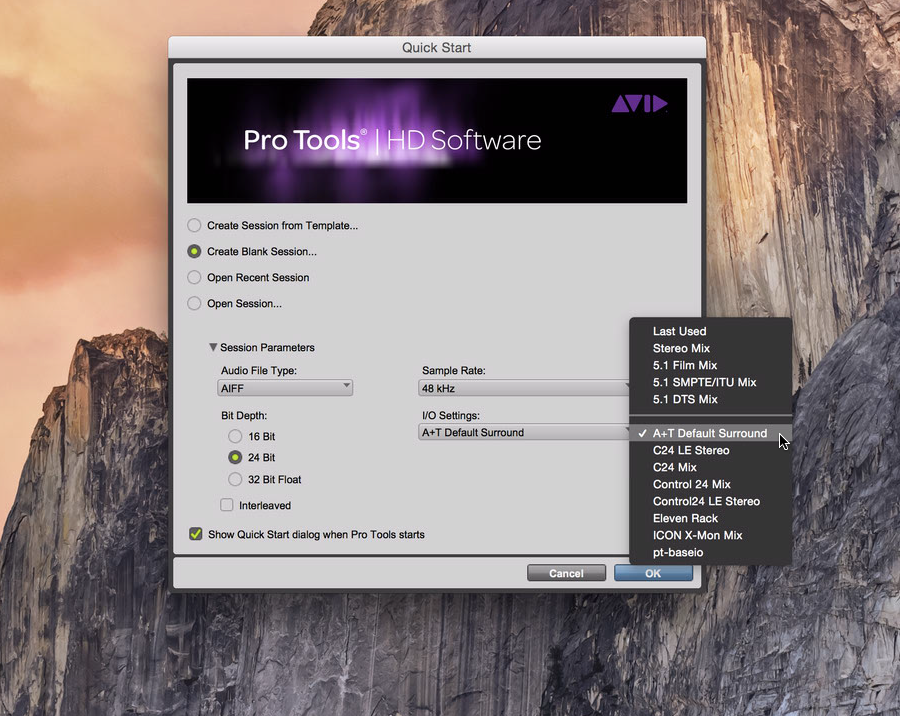Enable the Interleaved checkbox

coord(228,506)
